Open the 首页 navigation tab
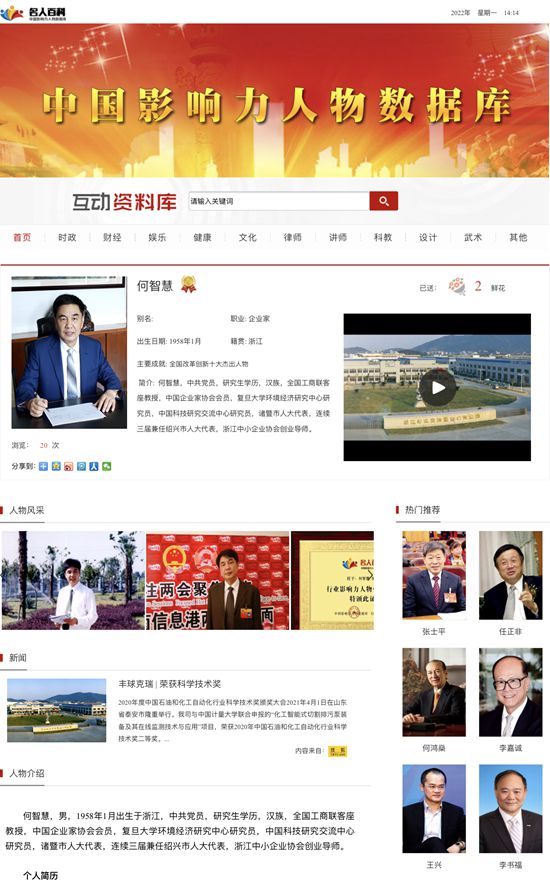Viewport: 550px width, 881px height. click(22, 238)
